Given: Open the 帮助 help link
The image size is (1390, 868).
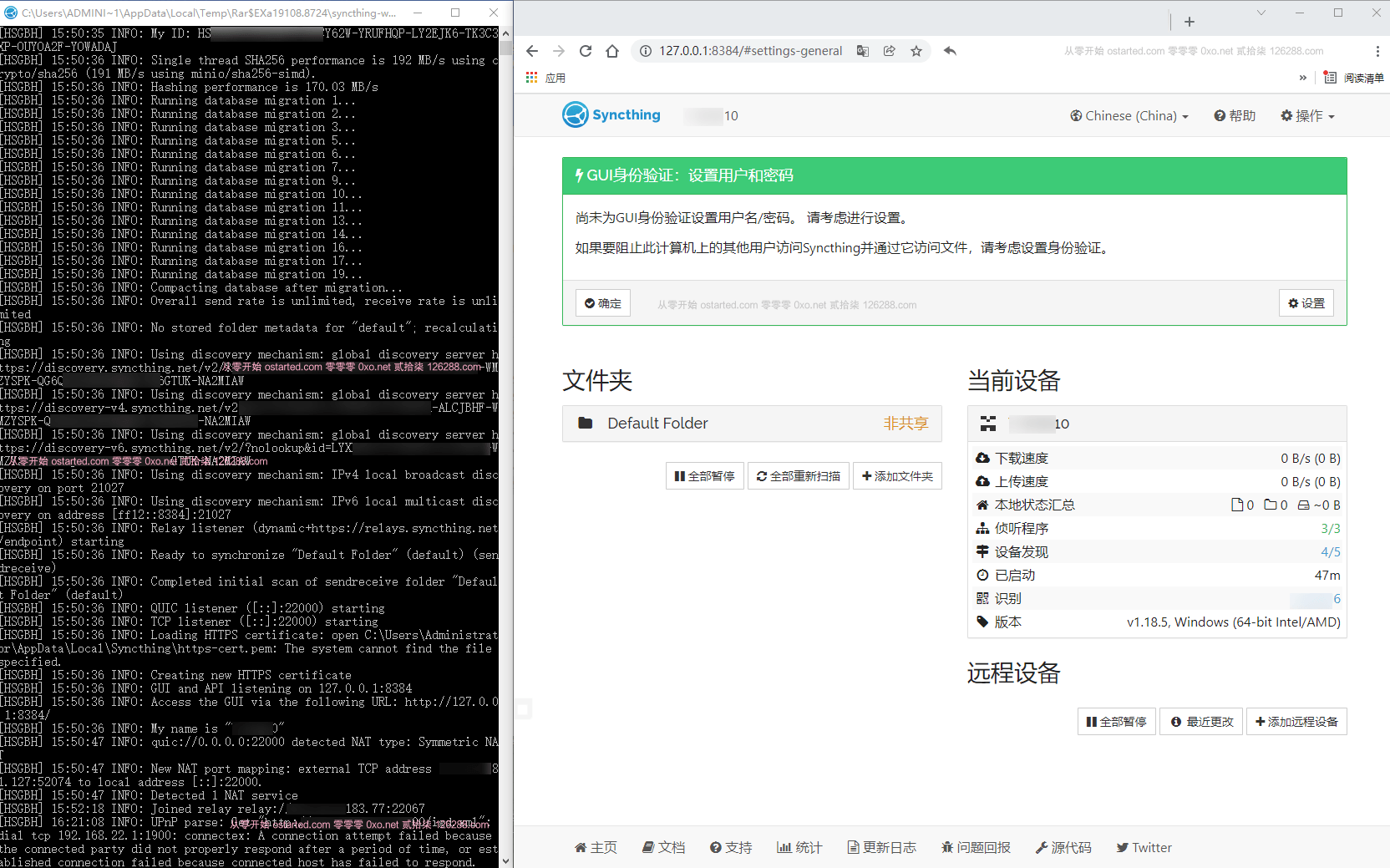Looking at the screenshot, I should 1235,116.
